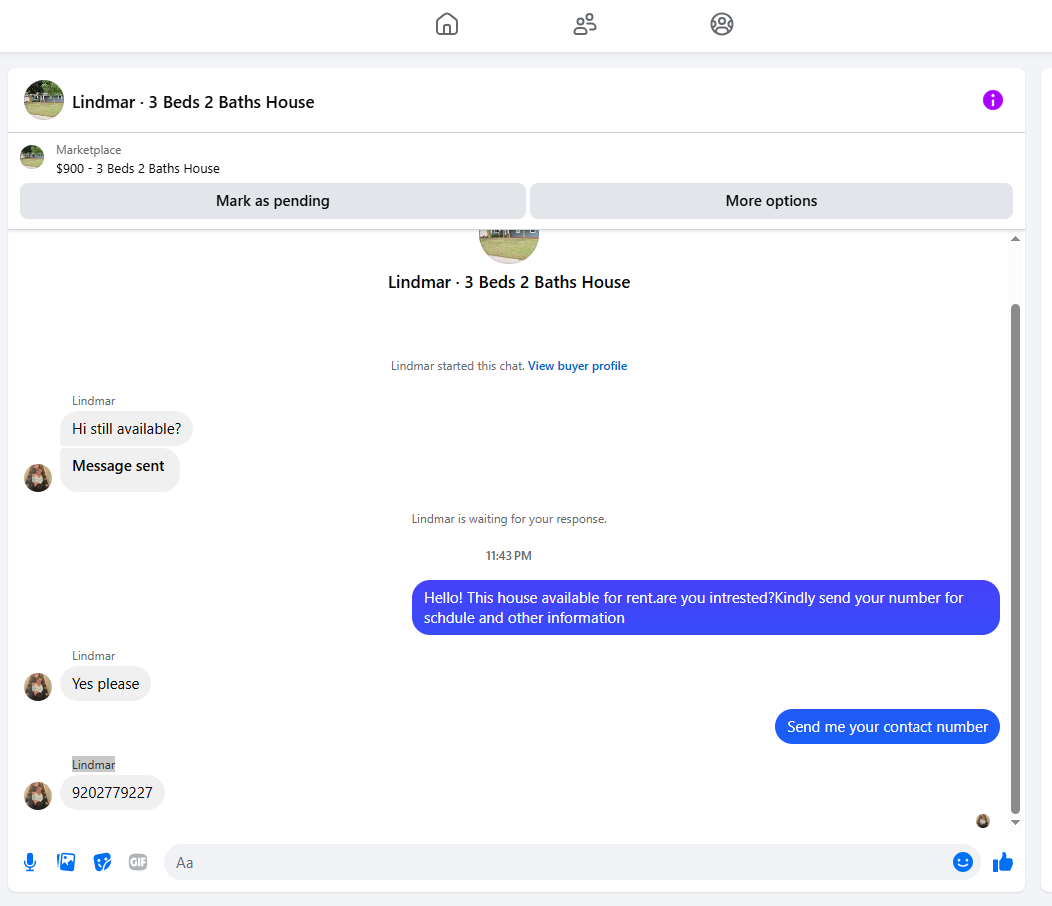
Task: Attach a photo with the image icon
Action: [66, 862]
